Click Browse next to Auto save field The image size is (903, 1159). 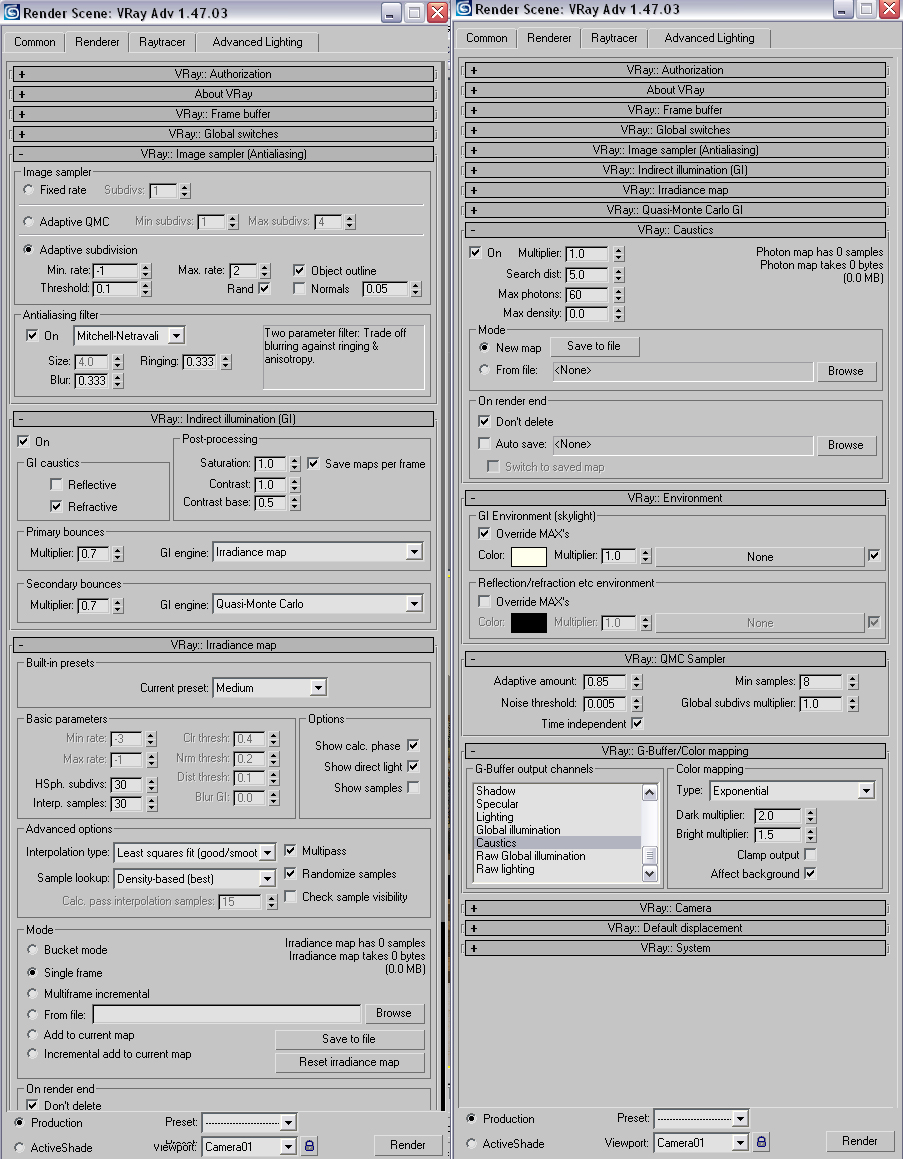[x=846, y=445]
